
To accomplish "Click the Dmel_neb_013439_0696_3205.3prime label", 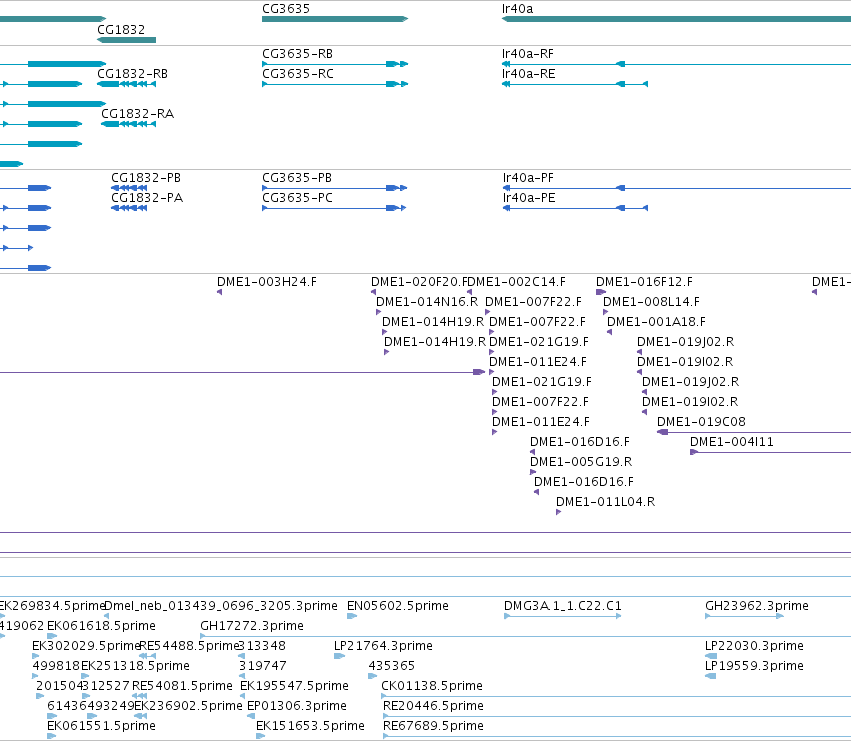I will [220, 606].
